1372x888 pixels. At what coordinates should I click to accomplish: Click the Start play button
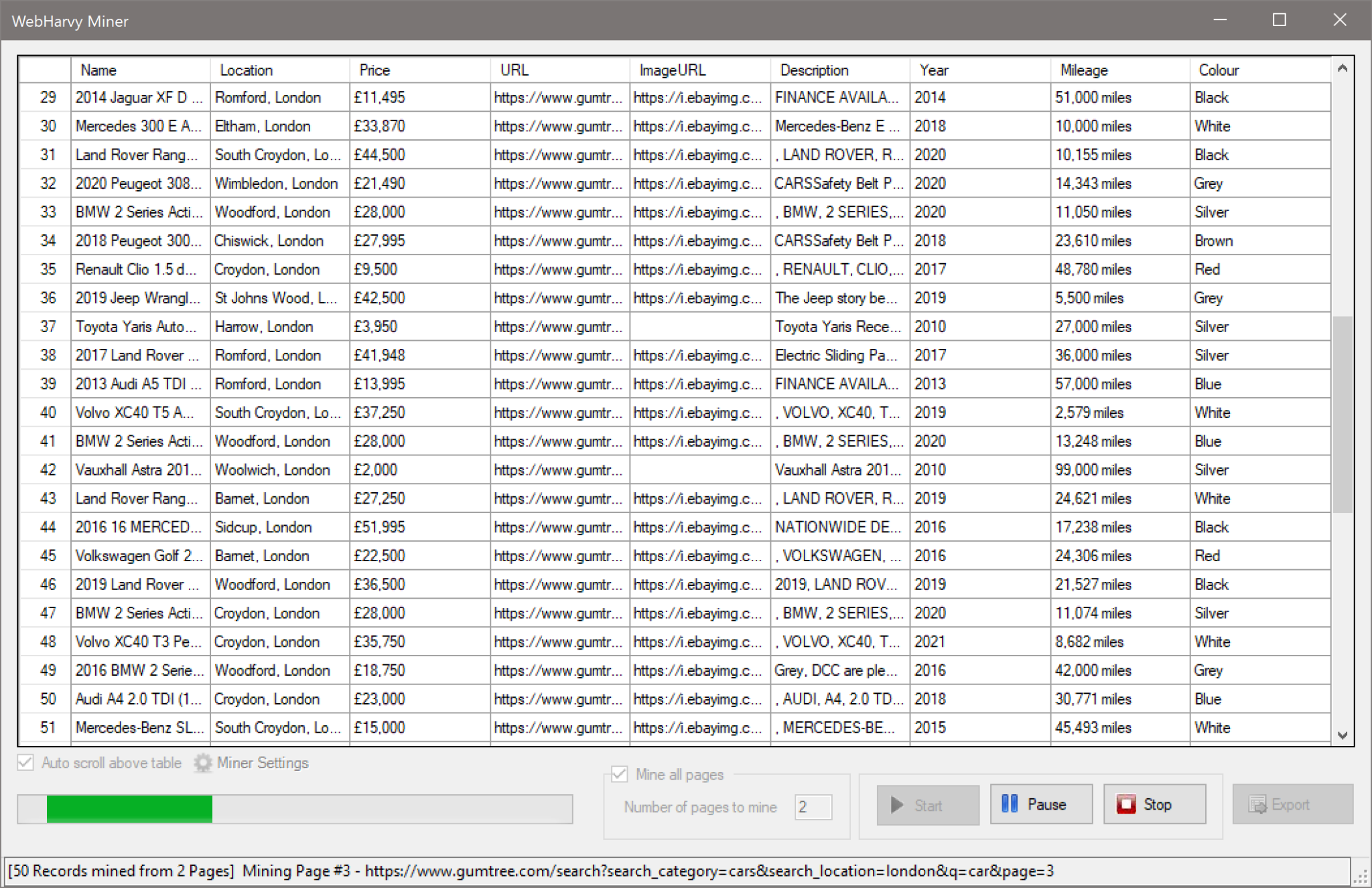[927, 805]
